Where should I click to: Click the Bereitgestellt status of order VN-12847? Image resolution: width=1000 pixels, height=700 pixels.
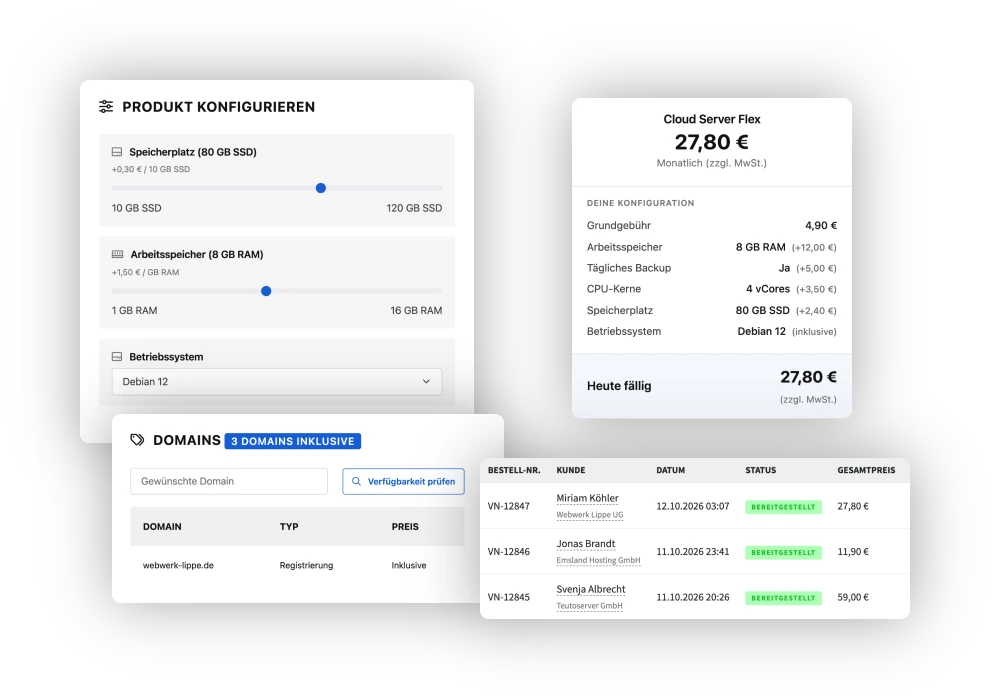[783, 507]
